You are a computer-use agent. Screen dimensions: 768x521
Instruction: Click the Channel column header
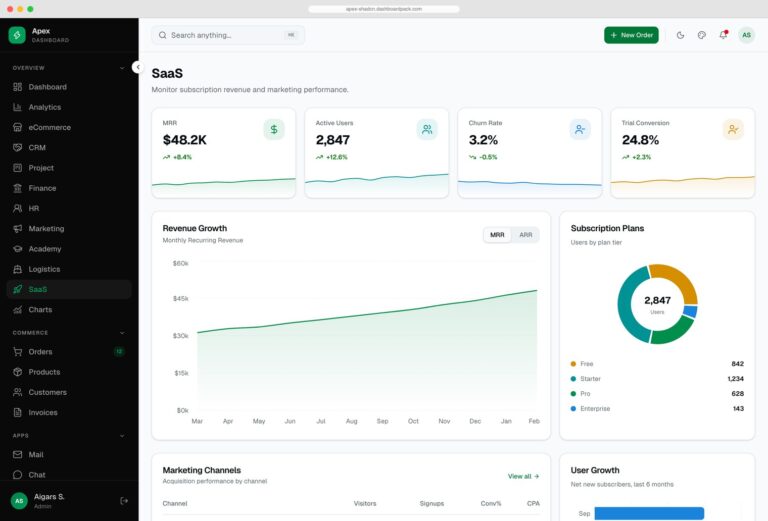tap(175, 503)
